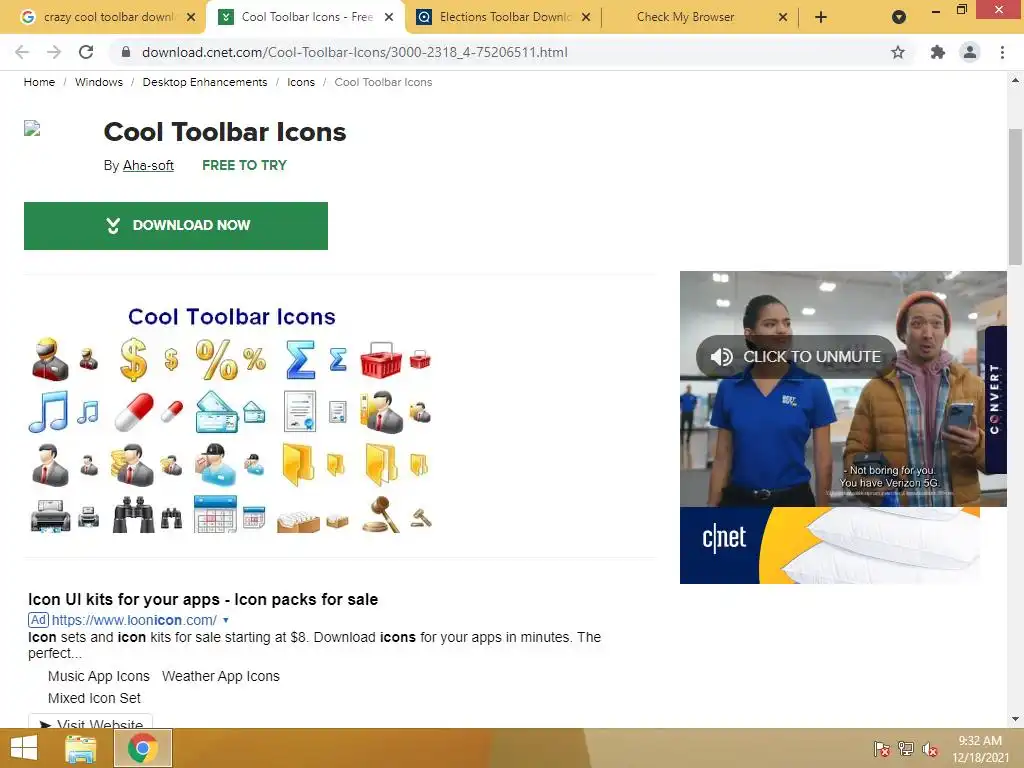Open the Desktop Enhancements breadcrumb link
This screenshot has height=768, width=1024.
pos(205,82)
